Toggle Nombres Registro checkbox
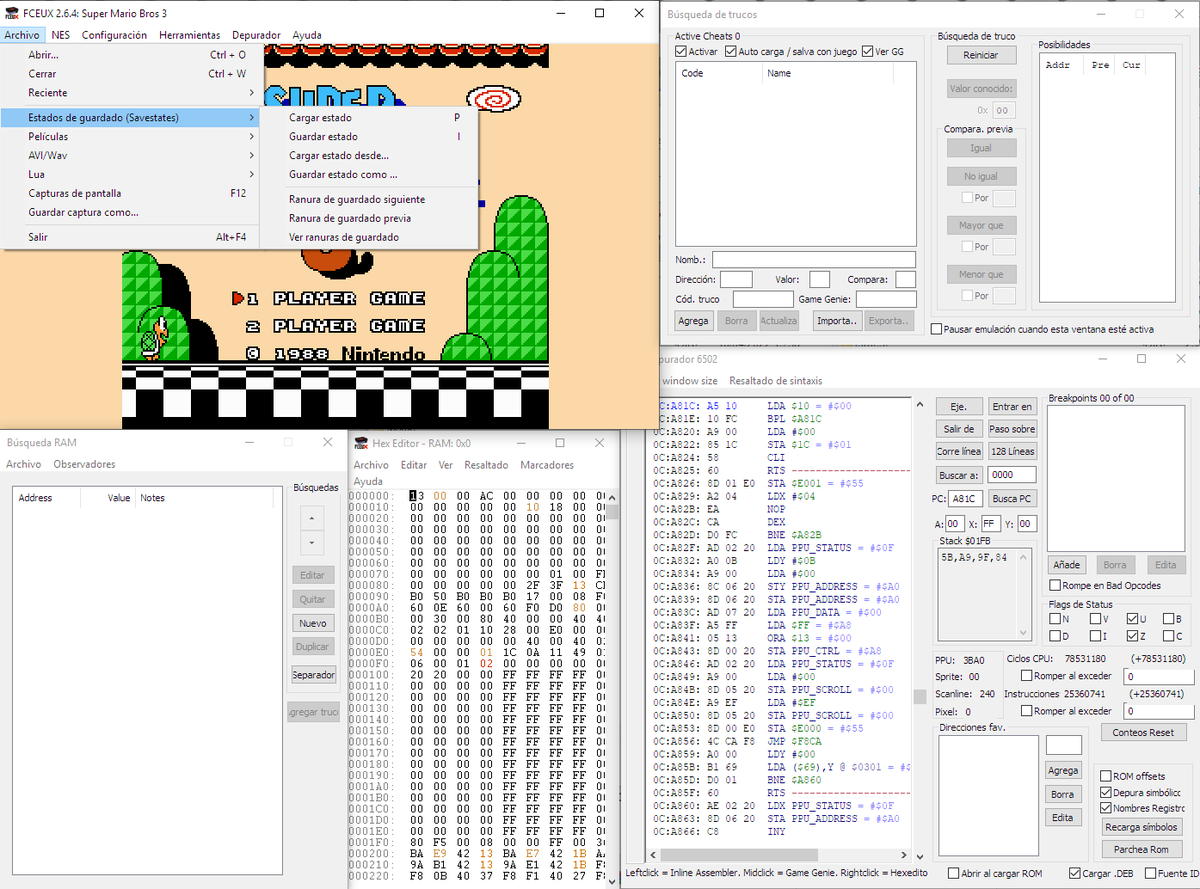This screenshot has width=1200, height=889. click(1105, 808)
